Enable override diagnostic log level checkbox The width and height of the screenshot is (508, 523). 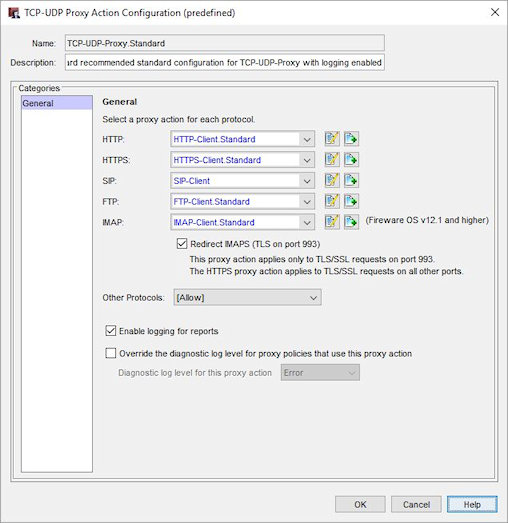click(111, 353)
